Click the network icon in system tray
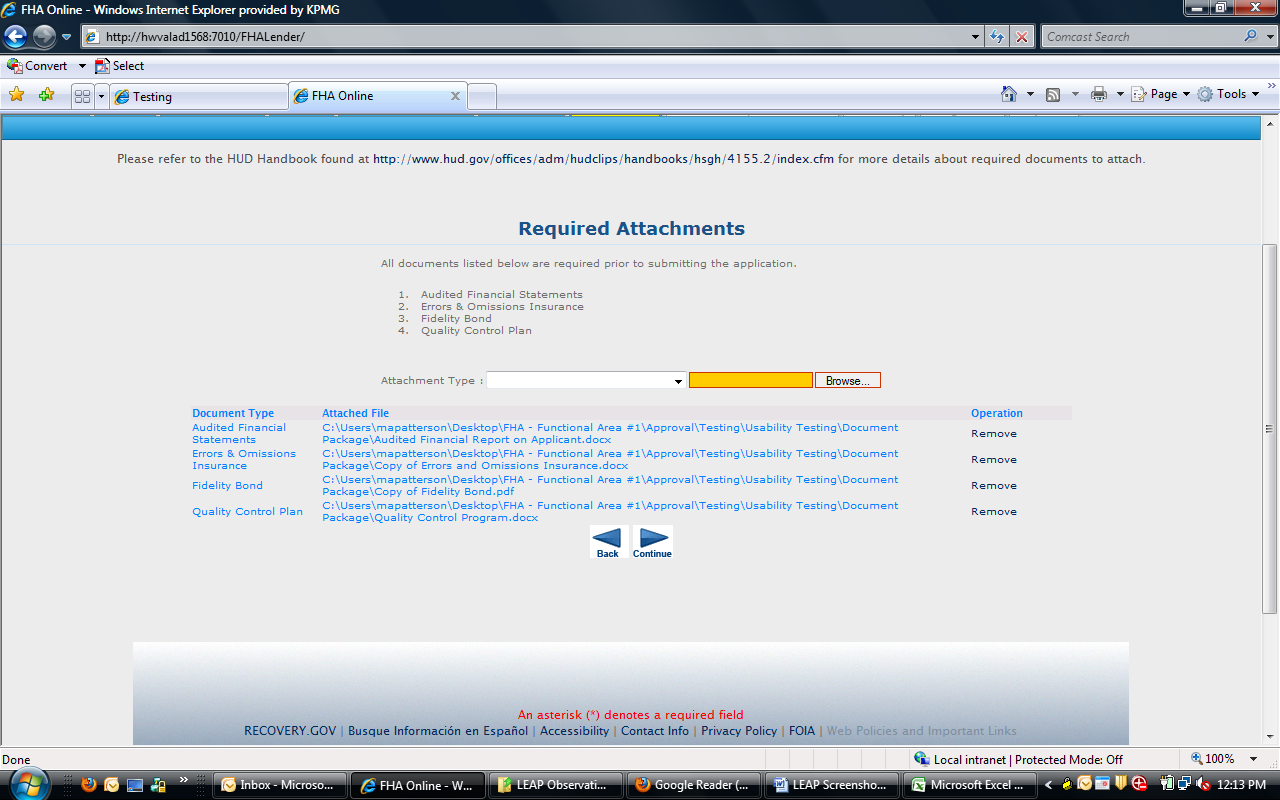This screenshot has height=800, width=1280. point(1184,785)
